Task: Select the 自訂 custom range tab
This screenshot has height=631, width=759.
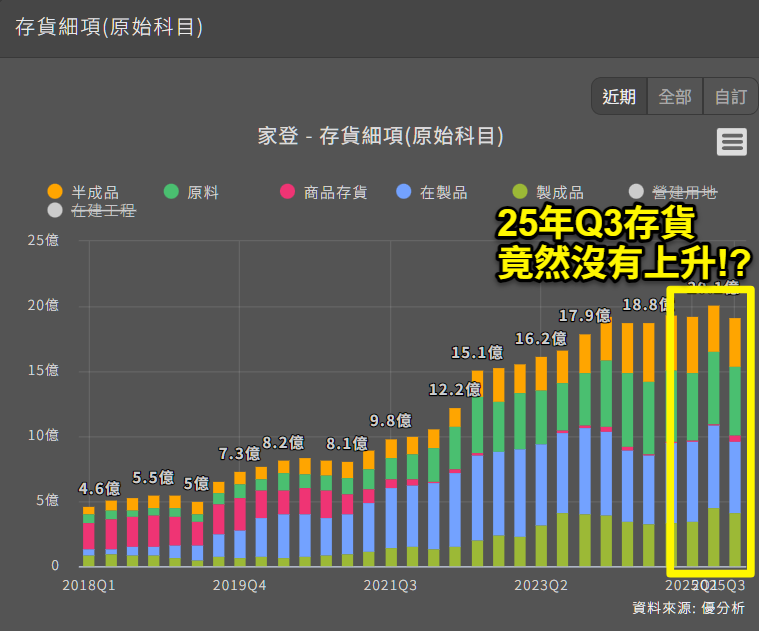Action: 730,96
